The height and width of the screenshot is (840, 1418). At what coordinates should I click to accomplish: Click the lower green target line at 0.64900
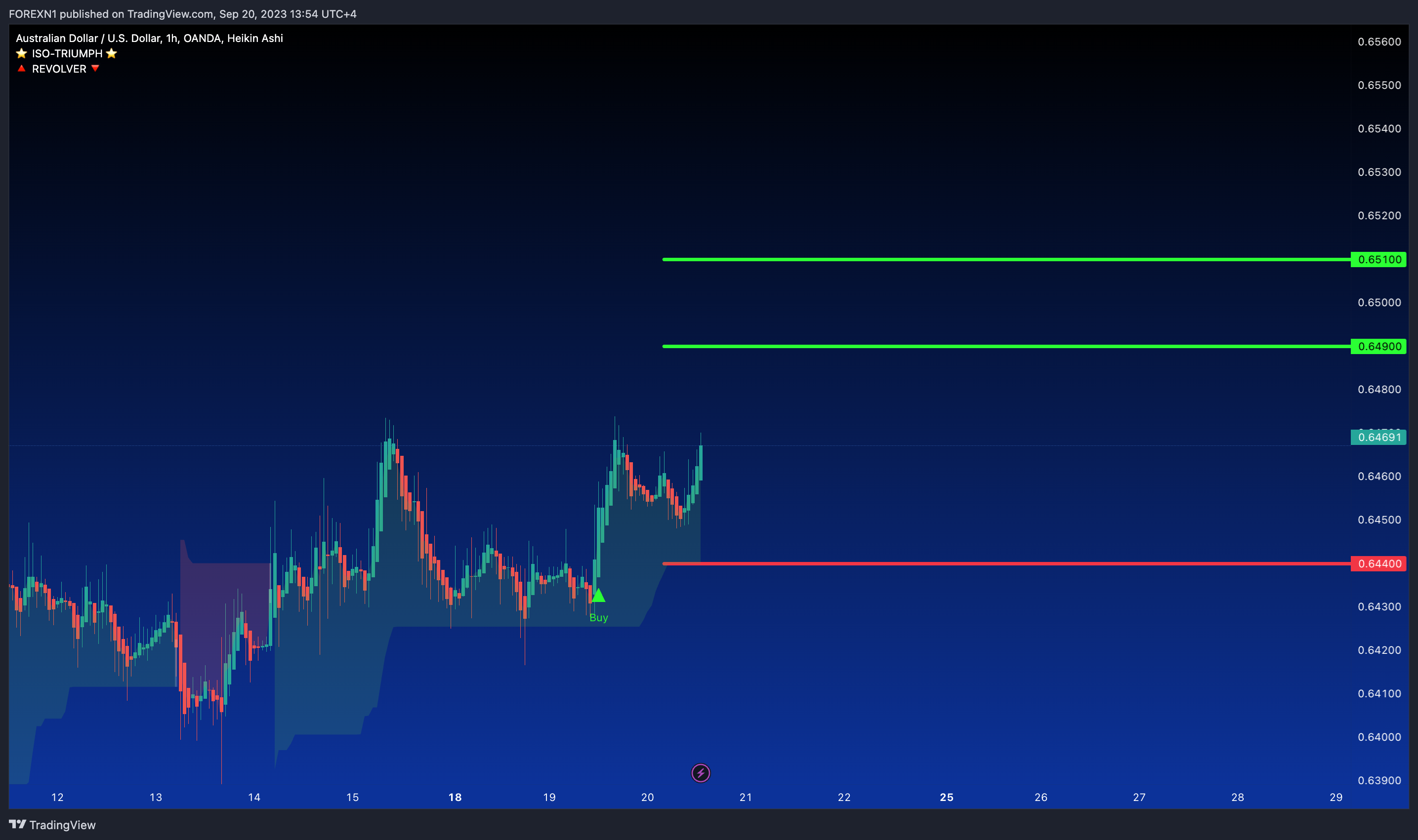(1006, 346)
